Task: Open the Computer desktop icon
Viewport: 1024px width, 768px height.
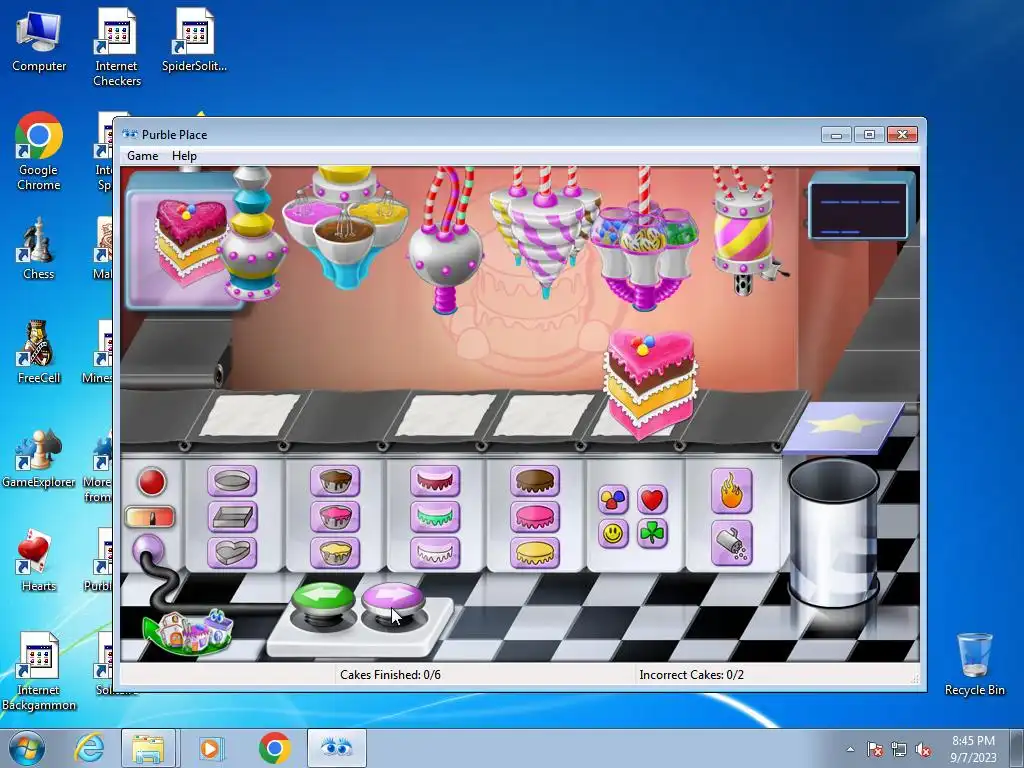Action: (39, 41)
